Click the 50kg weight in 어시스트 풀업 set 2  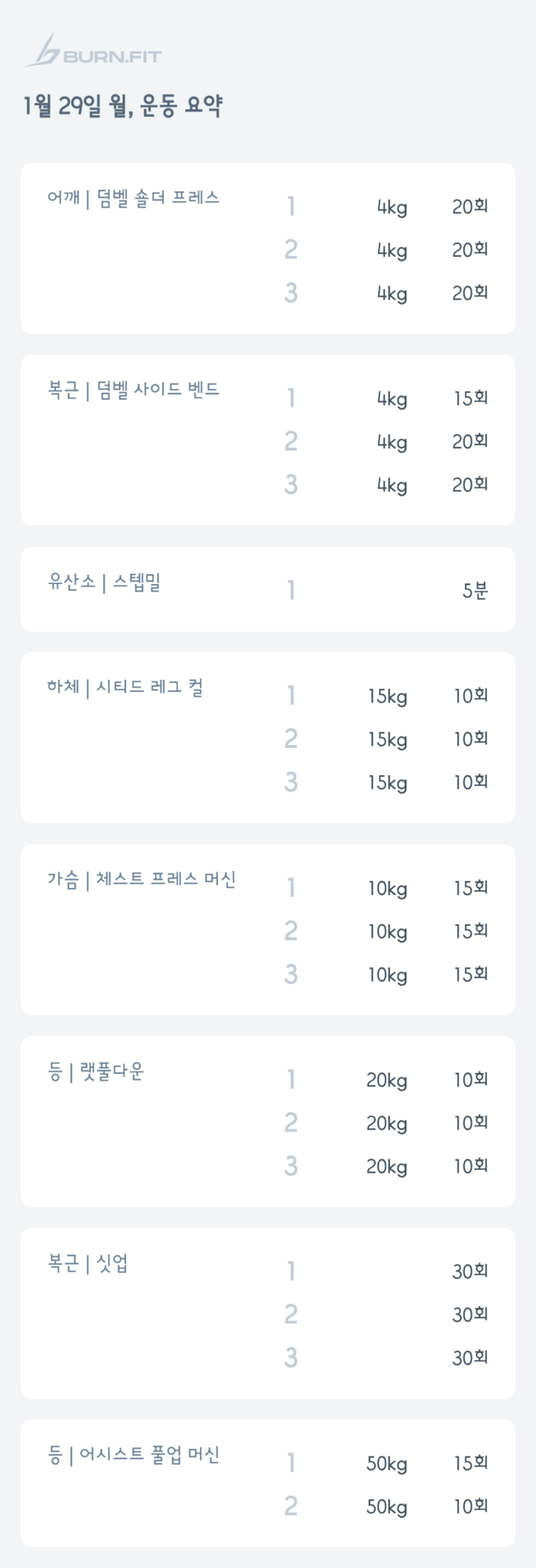(x=387, y=1507)
